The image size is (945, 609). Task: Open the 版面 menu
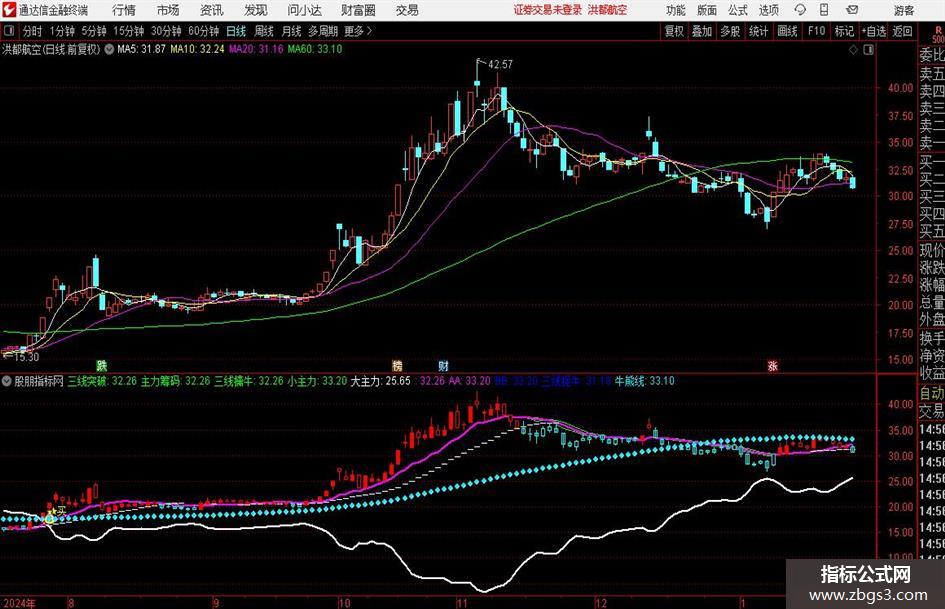pos(706,10)
